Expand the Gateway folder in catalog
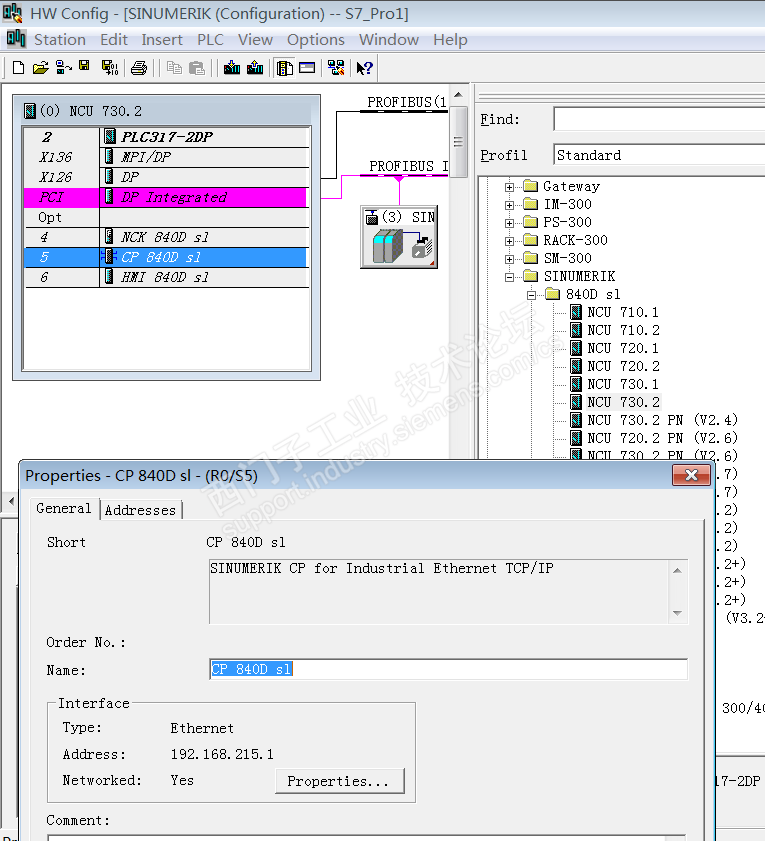 (x=509, y=187)
